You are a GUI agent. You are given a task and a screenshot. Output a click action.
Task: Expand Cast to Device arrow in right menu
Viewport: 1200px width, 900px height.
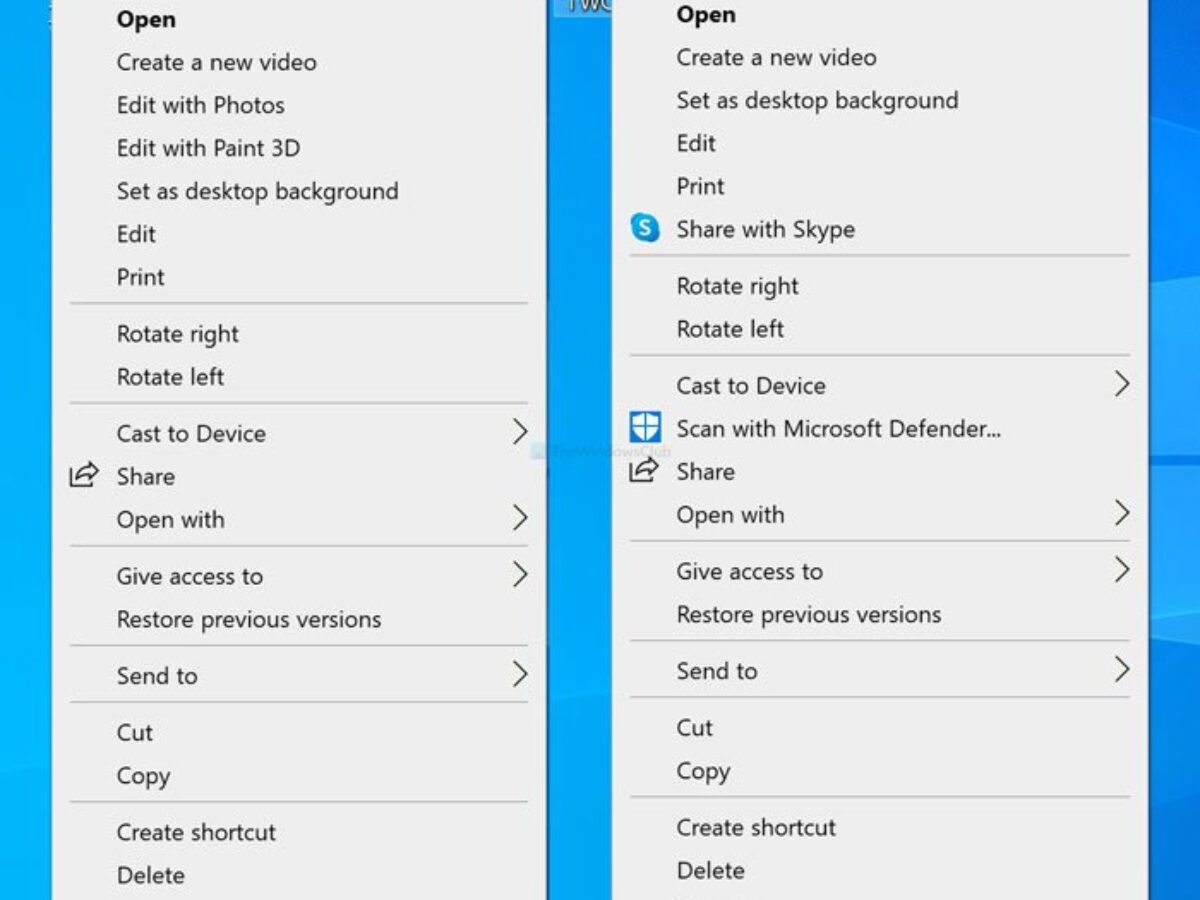click(1122, 384)
